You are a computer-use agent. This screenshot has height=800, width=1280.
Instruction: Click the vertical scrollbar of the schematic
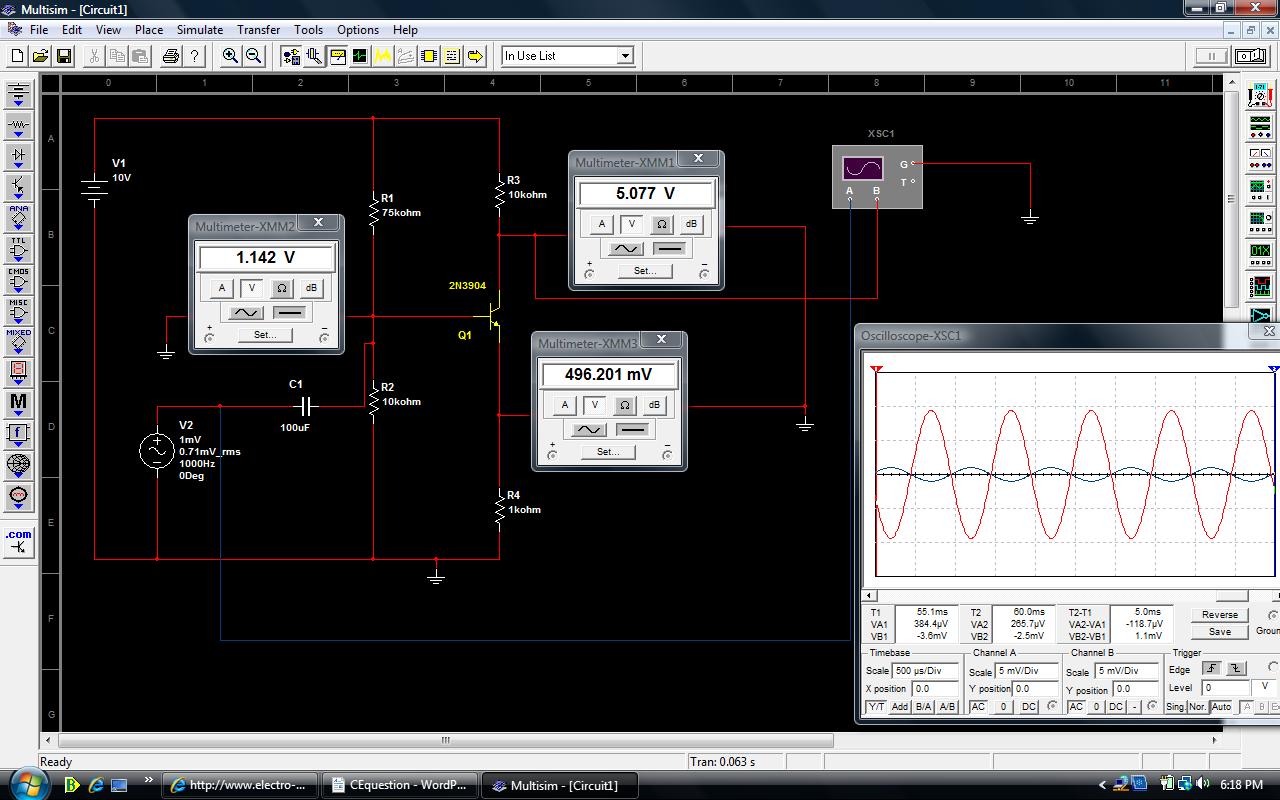pos(1230,200)
